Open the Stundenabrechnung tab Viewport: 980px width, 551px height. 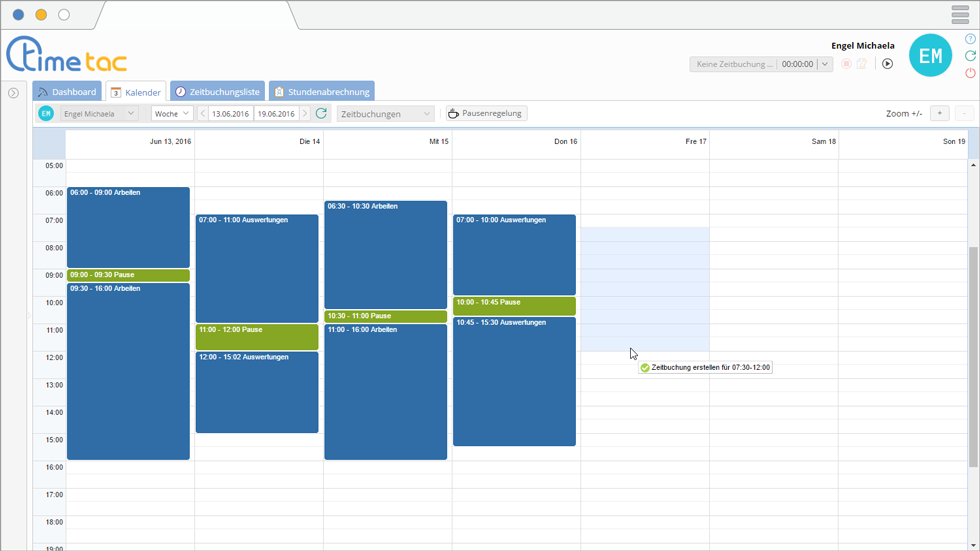pos(321,92)
